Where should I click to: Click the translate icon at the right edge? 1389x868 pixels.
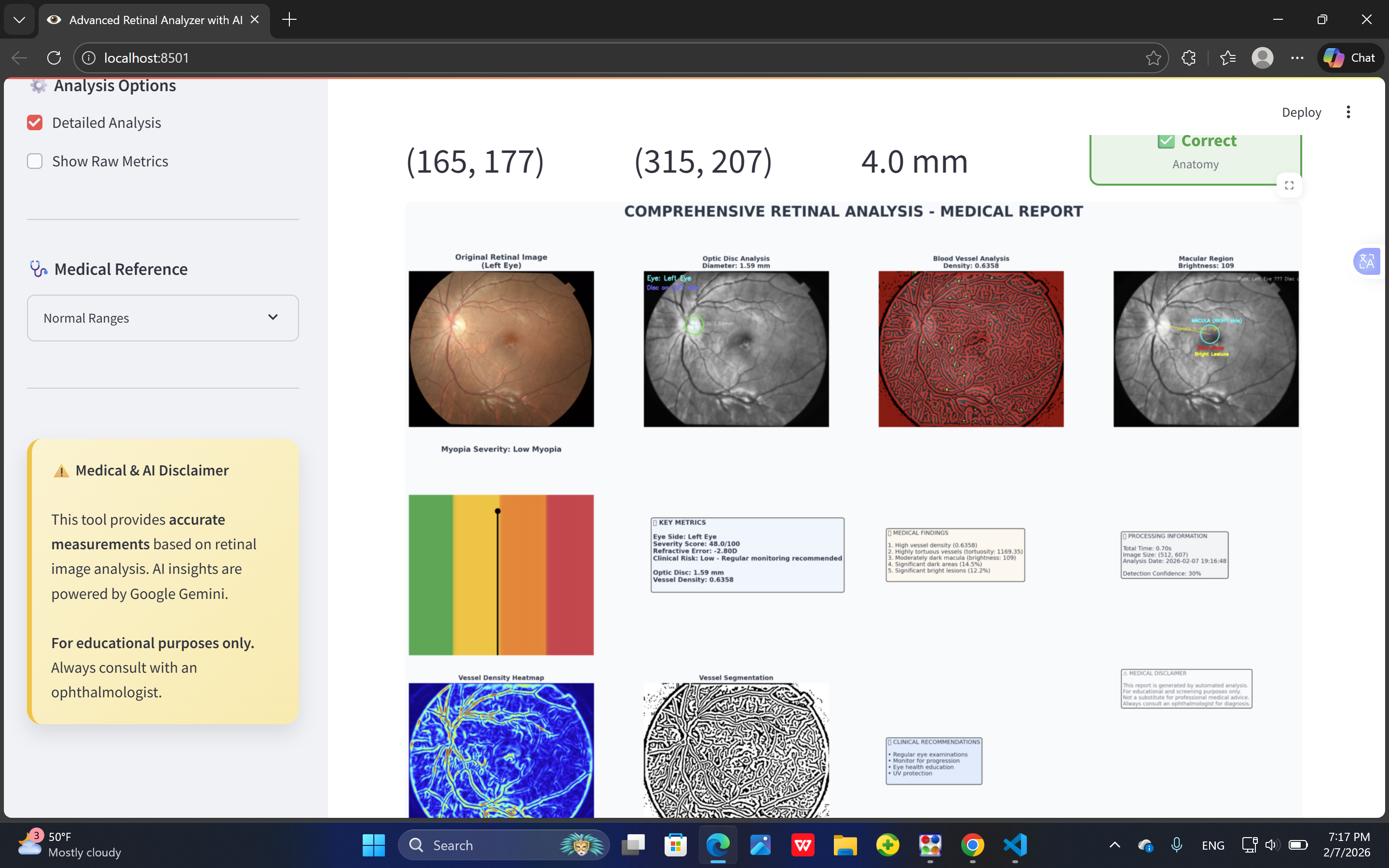click(x=1367, y=262)
